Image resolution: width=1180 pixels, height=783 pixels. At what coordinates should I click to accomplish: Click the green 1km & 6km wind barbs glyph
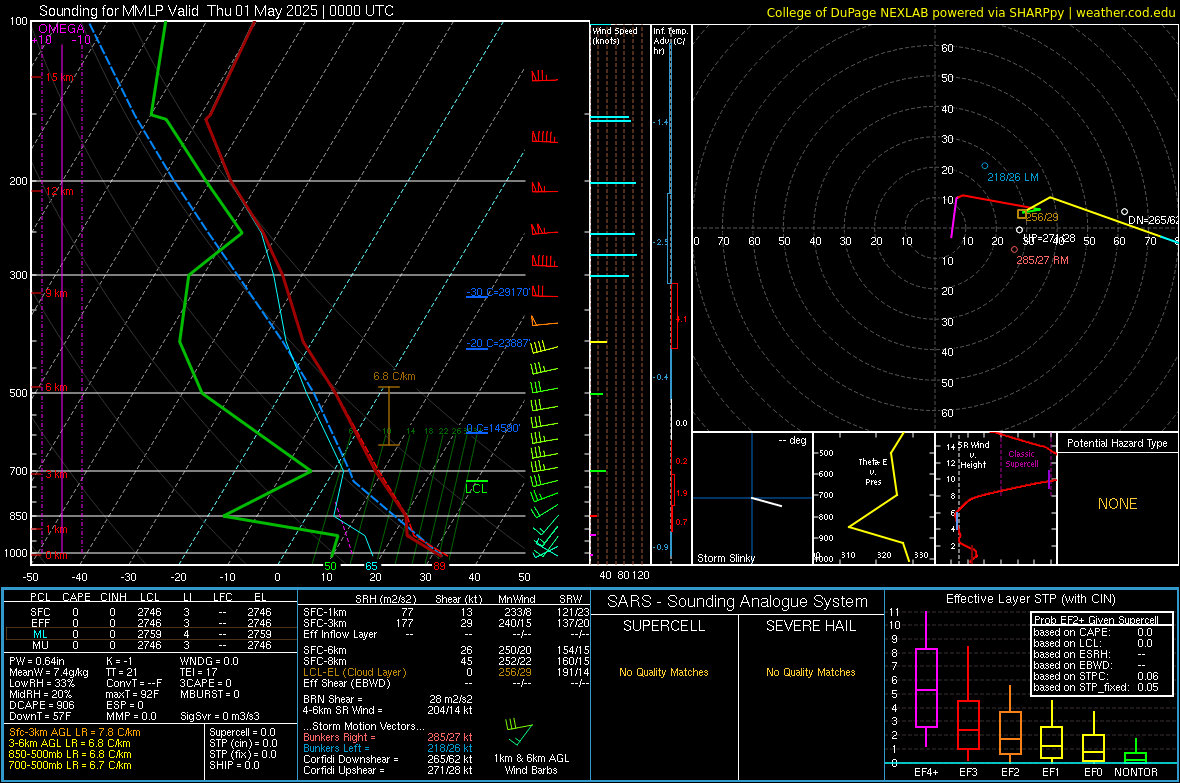pyautogui.click(x=519, y=731)
